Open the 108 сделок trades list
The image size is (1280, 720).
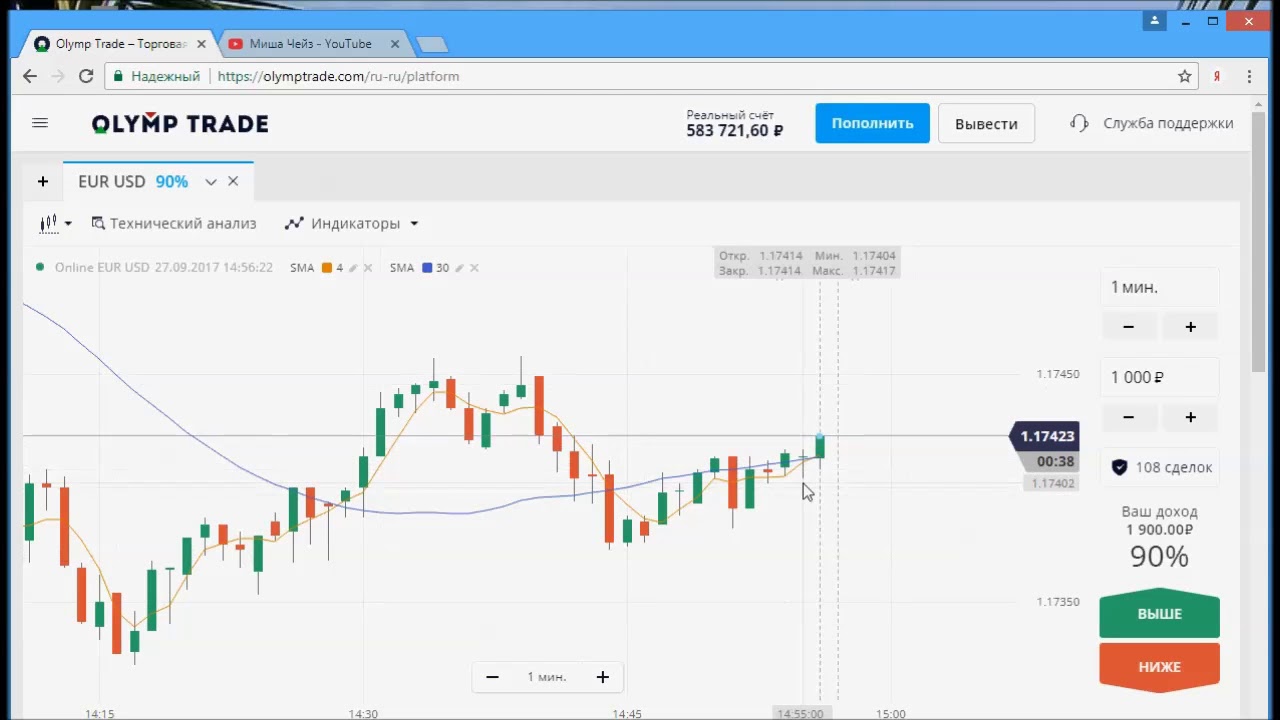click(1160, 467)
